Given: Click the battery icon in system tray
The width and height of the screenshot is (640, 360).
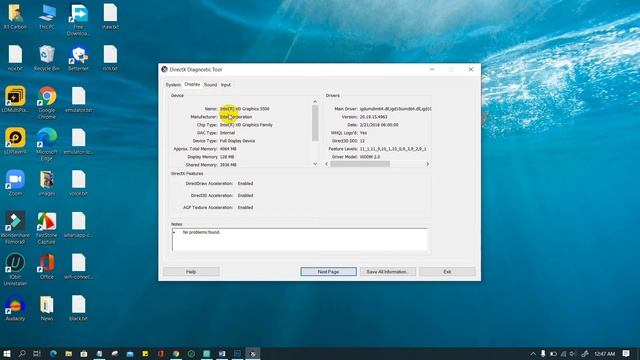Looking at the screenshot, I should pos(553,353).
